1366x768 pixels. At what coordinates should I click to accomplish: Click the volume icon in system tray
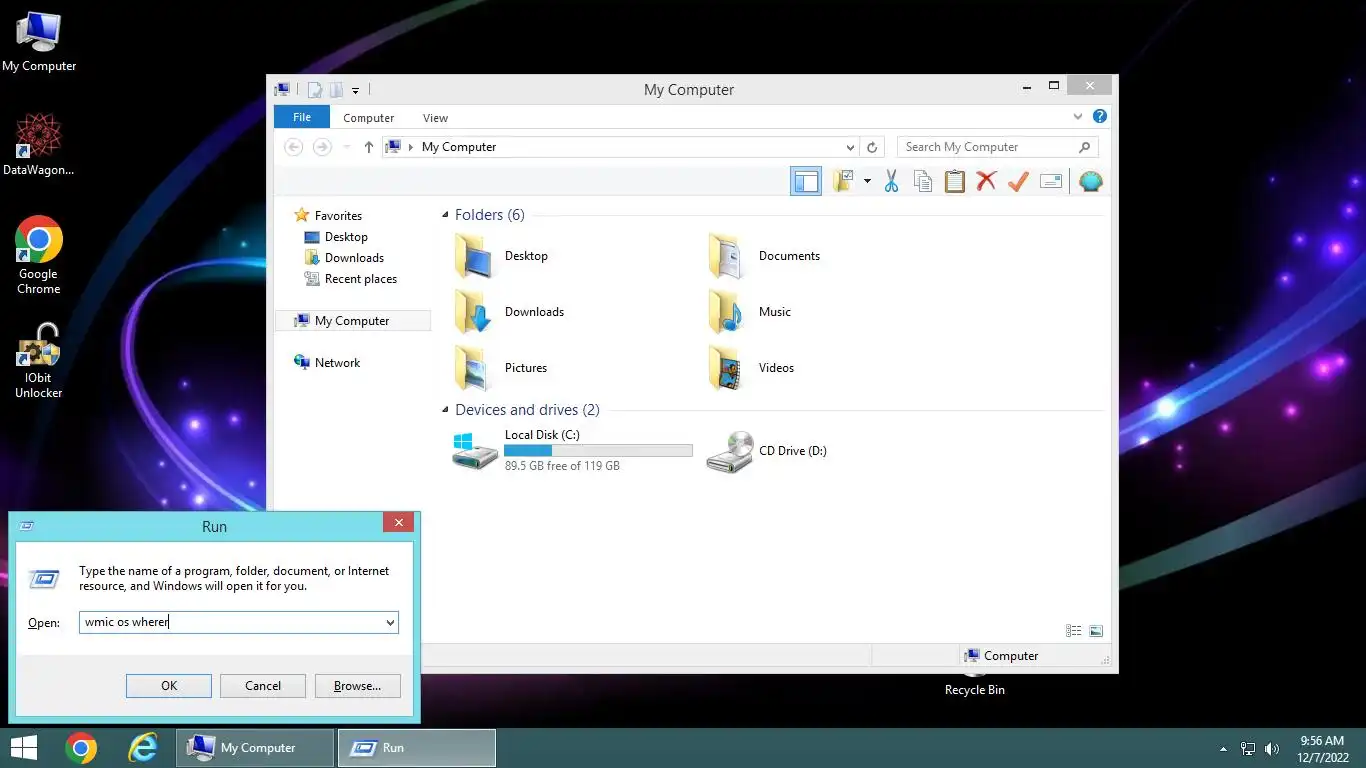(1272, 748)
